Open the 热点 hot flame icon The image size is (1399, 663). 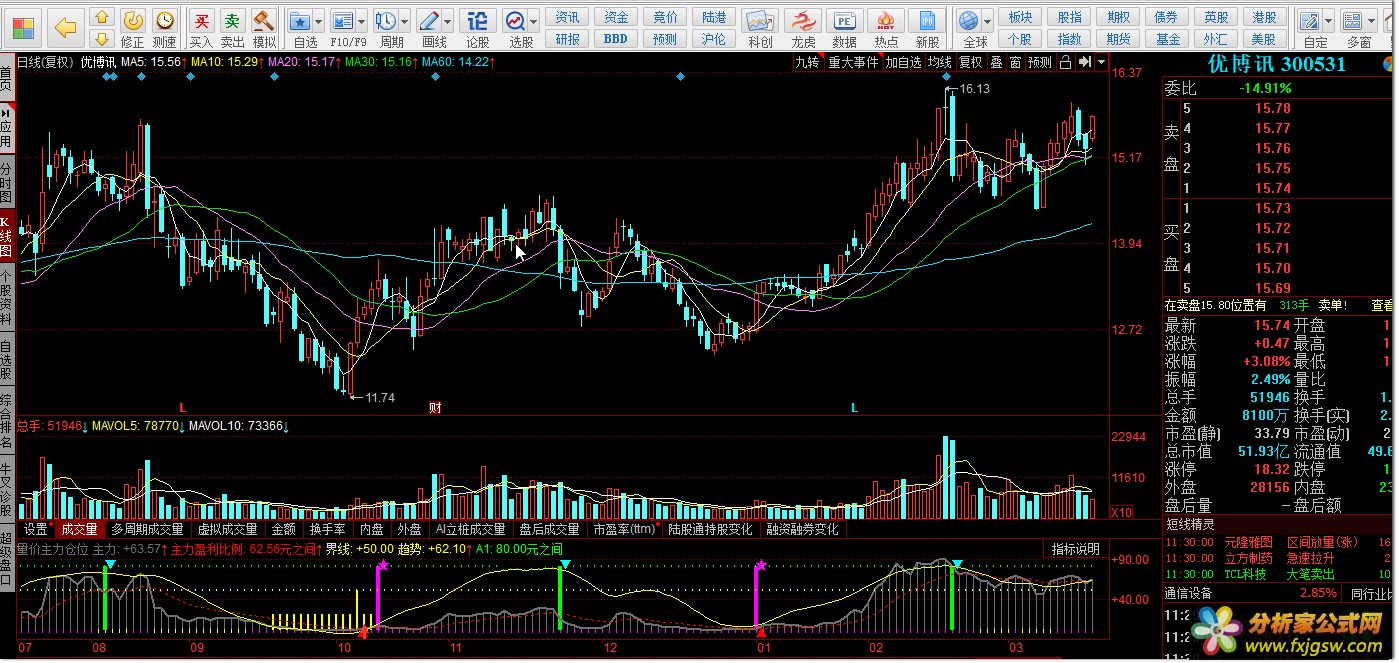[x=886, y=22]
